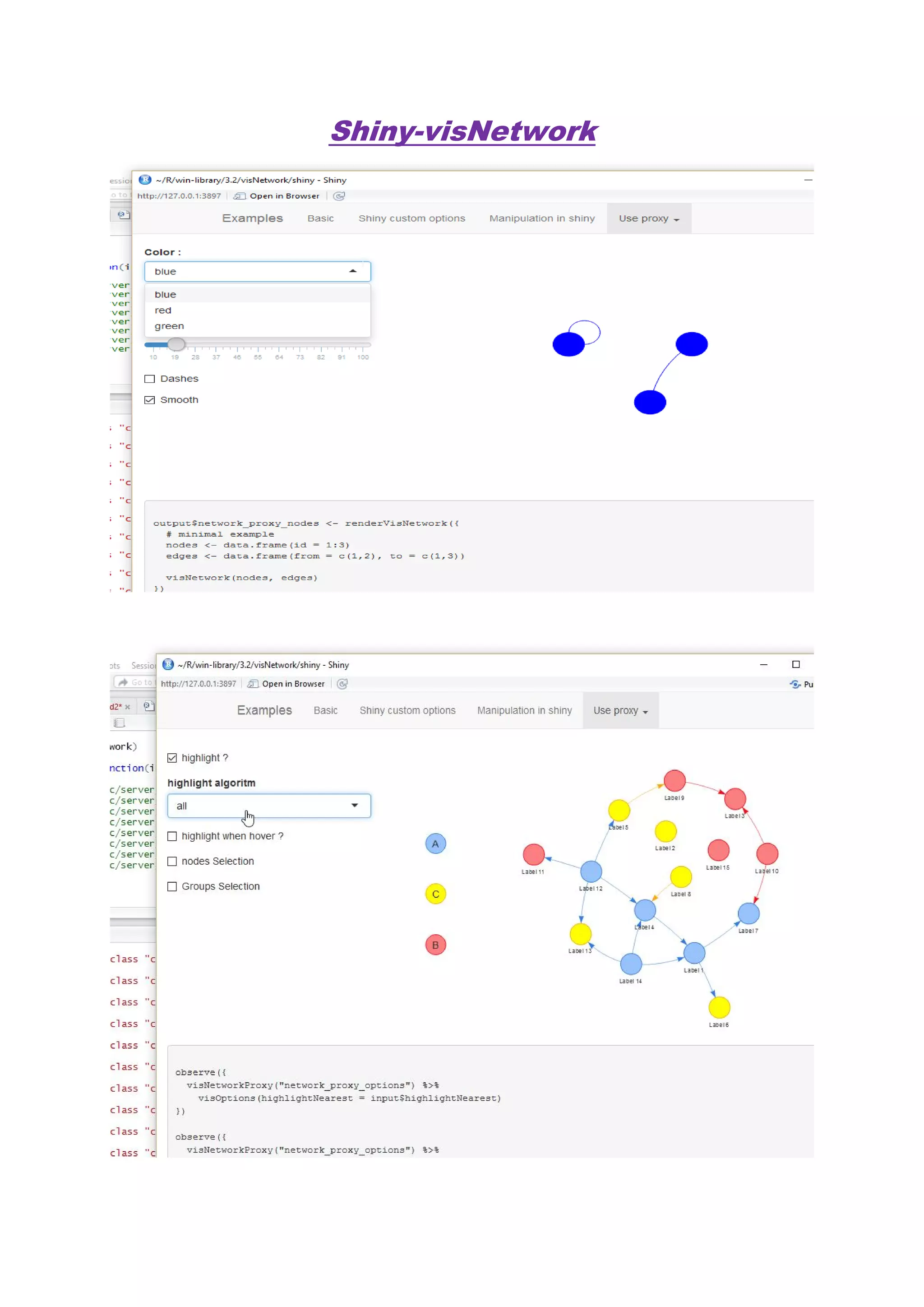Click the yellow node Label 13
The width and height of the screenshot is (924, 1307).
[x=580, y=934]
